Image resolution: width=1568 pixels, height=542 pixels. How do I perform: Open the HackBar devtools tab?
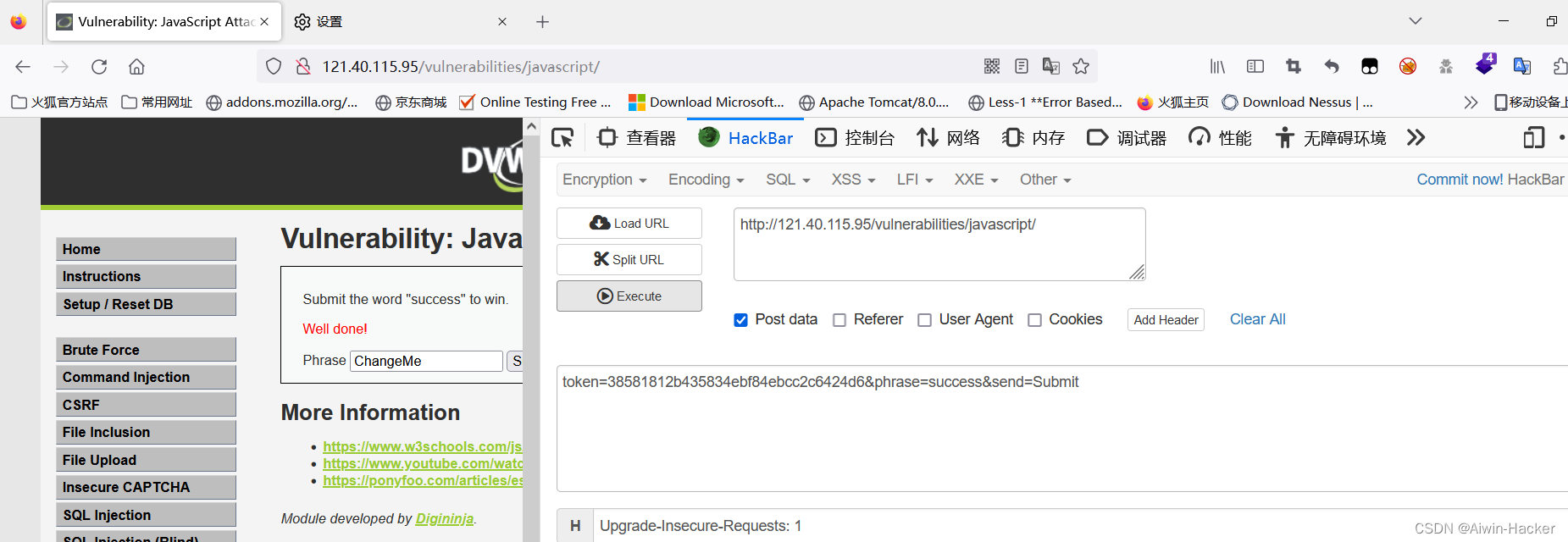pyautogui.click(x=746, y=137)
